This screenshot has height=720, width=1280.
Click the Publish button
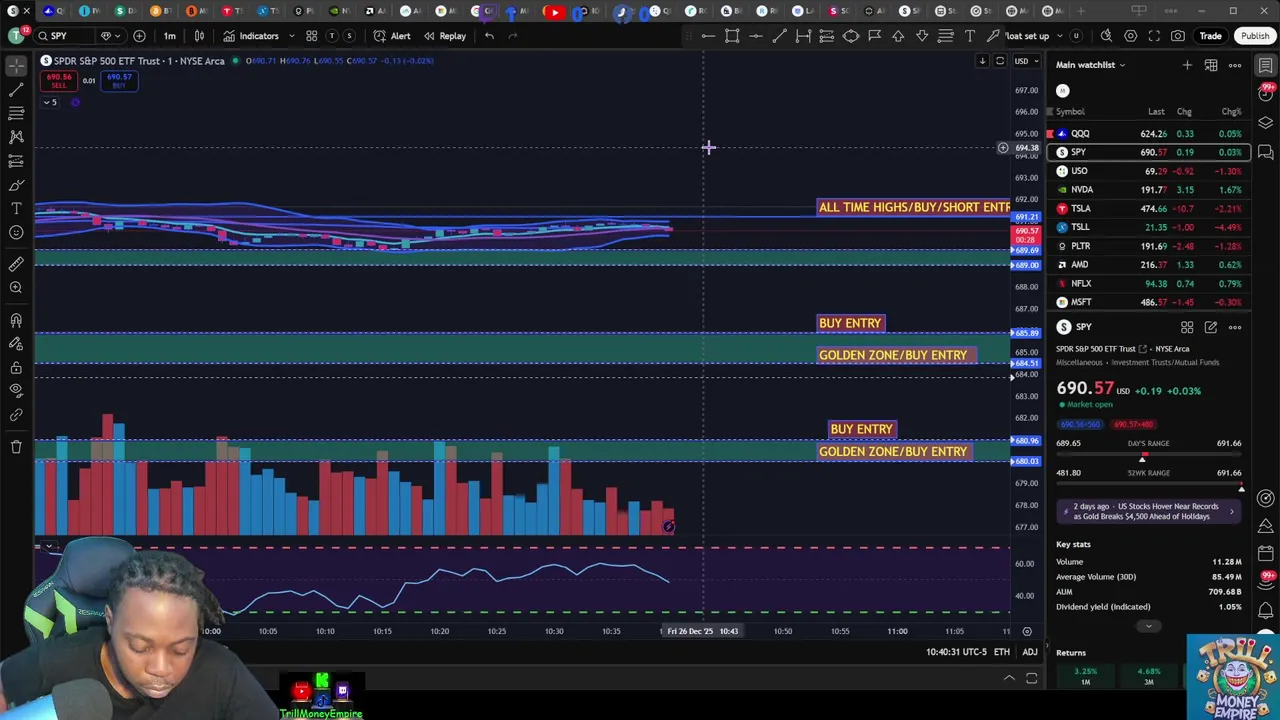[x=1254, y=36]
